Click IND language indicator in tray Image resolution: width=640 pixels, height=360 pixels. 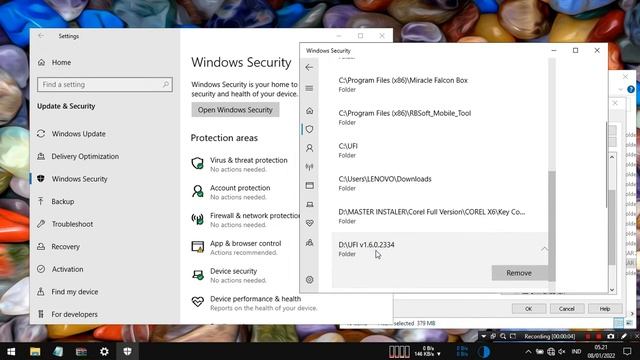pos(576,351)
